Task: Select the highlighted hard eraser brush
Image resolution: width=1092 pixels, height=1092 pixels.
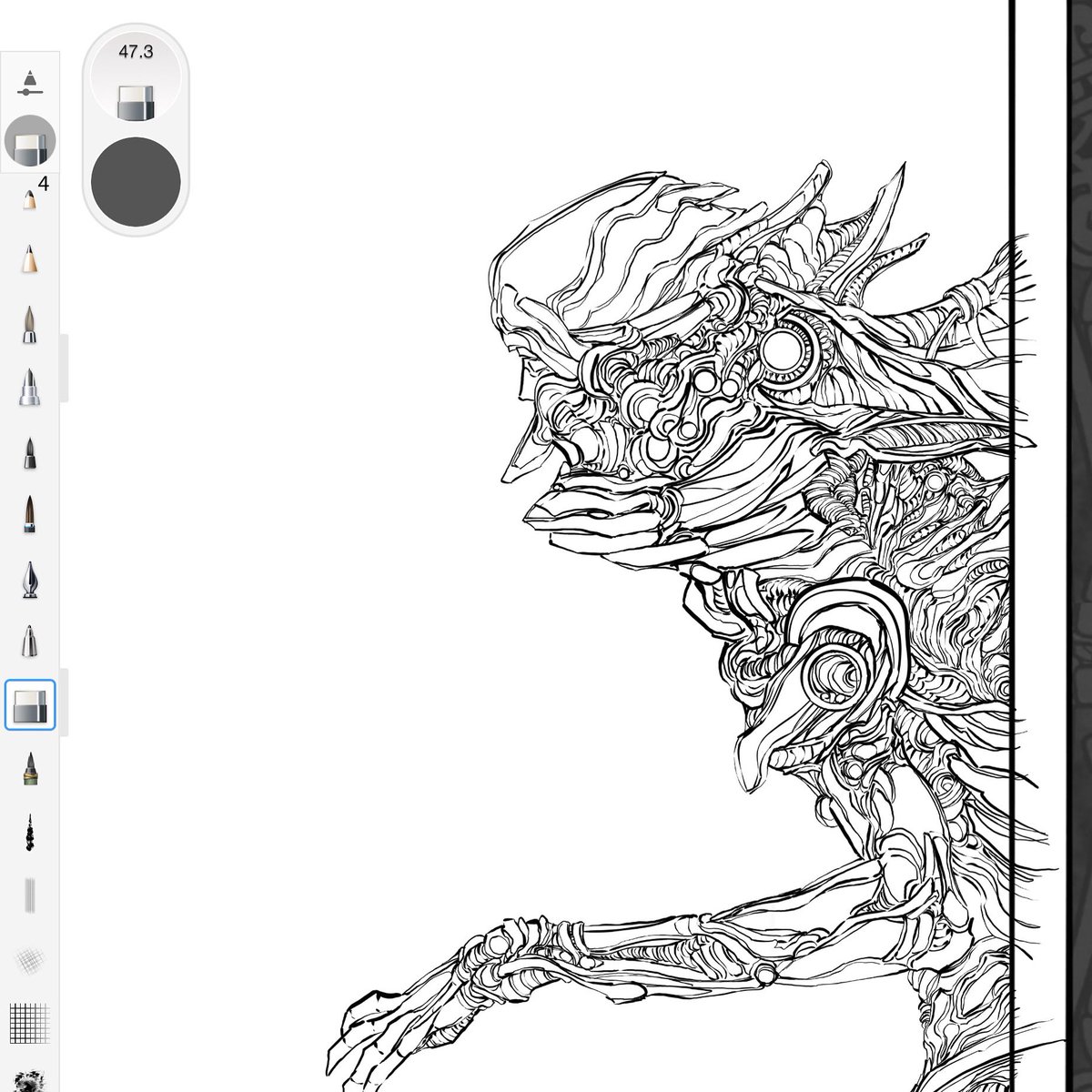Action: tap(30, 705)
